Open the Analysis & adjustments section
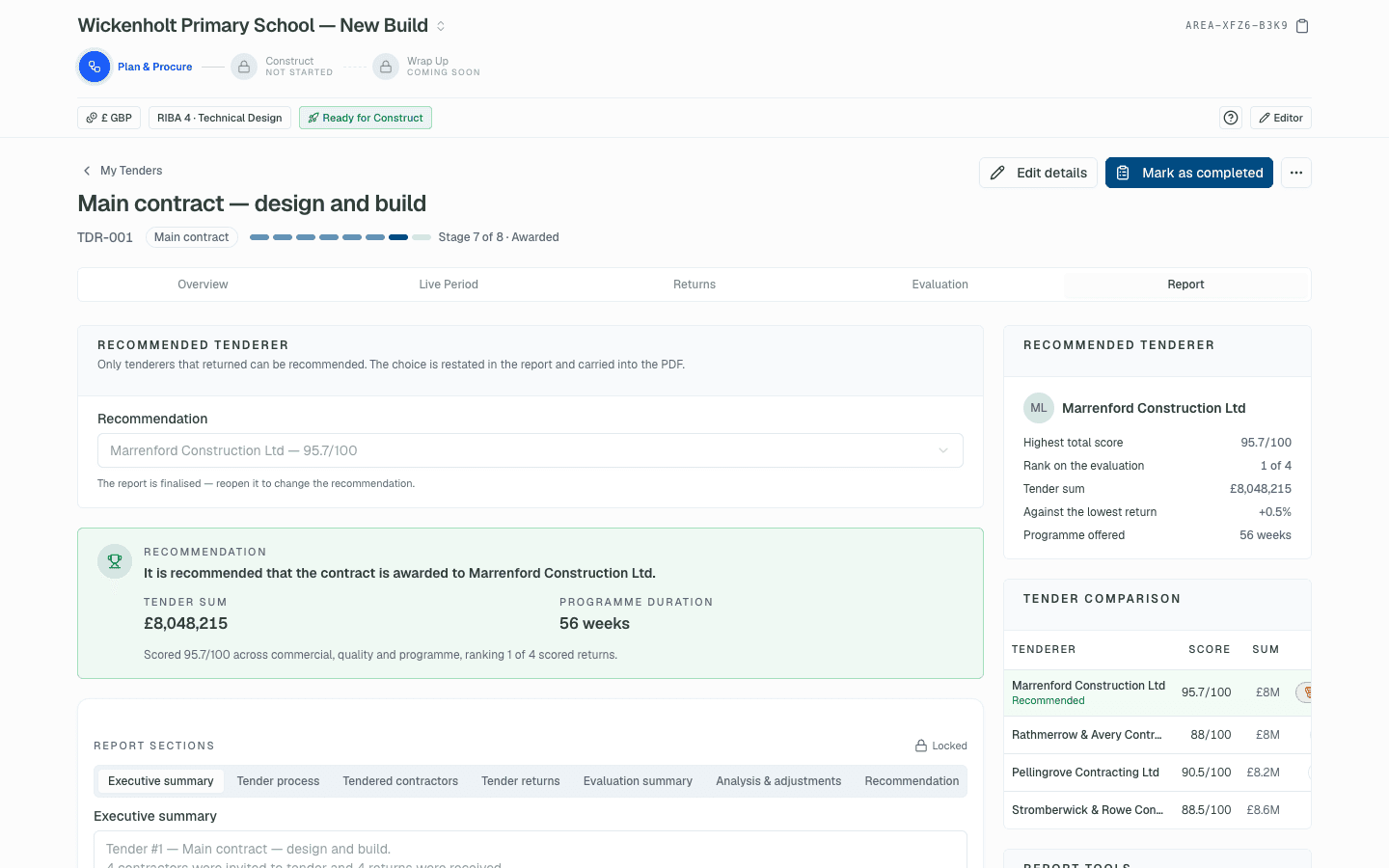Screen dimensions: 1389x868 coord(778,781)
